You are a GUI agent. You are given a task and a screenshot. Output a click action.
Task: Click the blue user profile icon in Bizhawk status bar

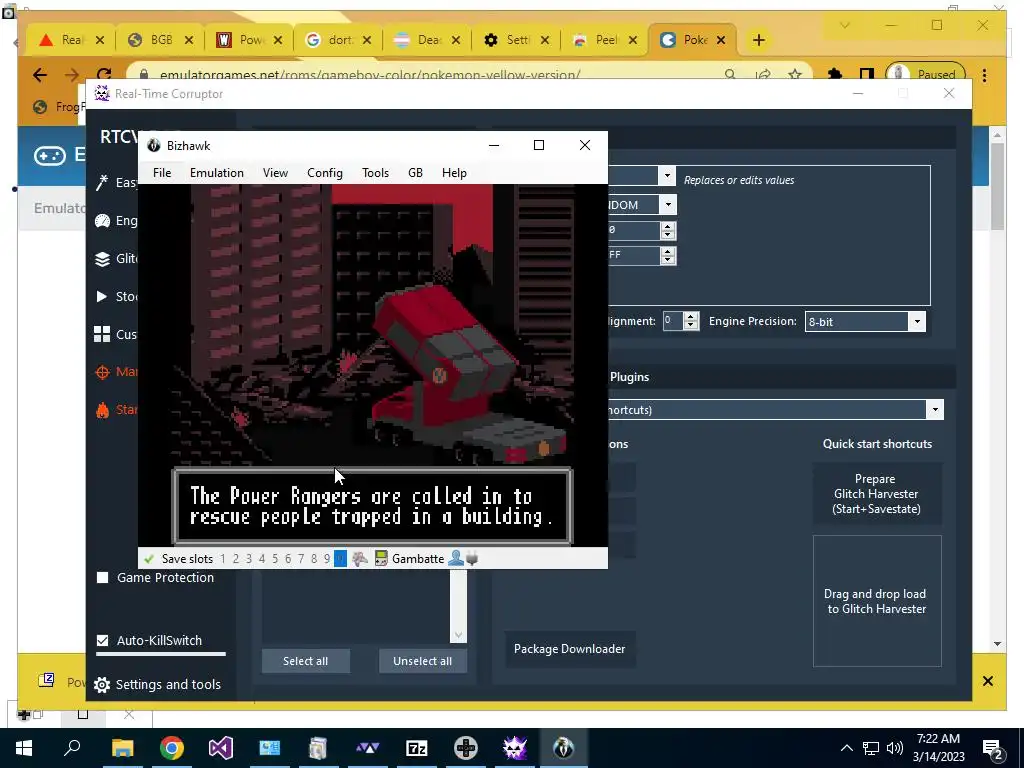tap(456, 558)
